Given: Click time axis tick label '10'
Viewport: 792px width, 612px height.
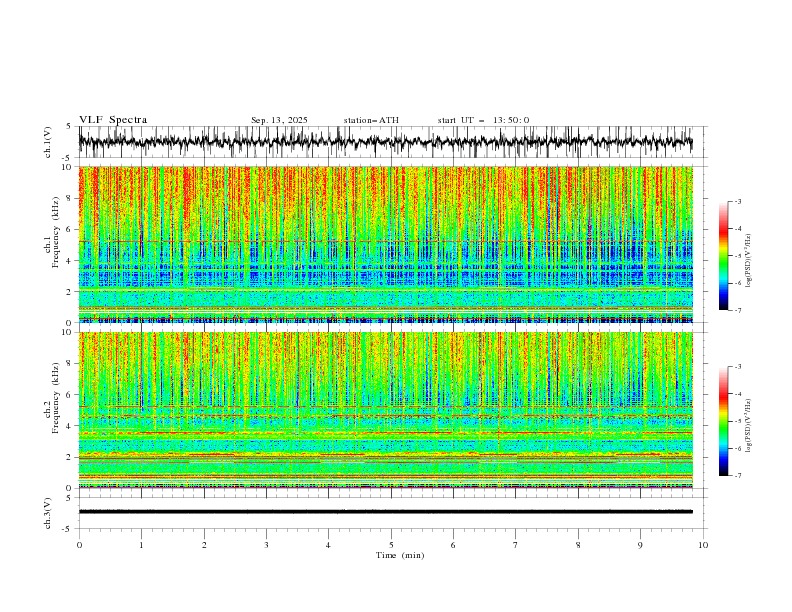Looking at the screenshot, I should [703, 545].
